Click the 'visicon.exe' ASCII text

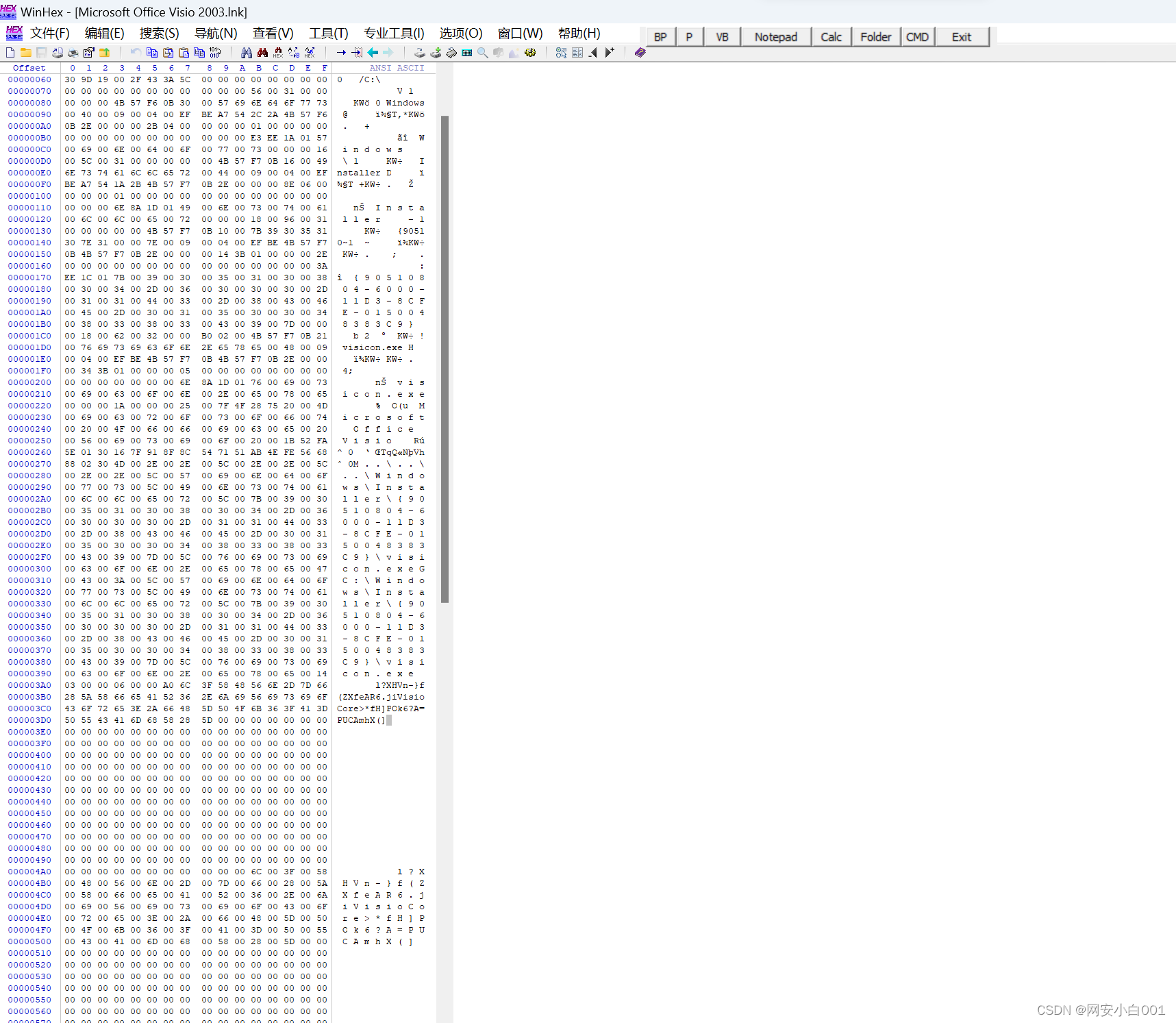373,347
